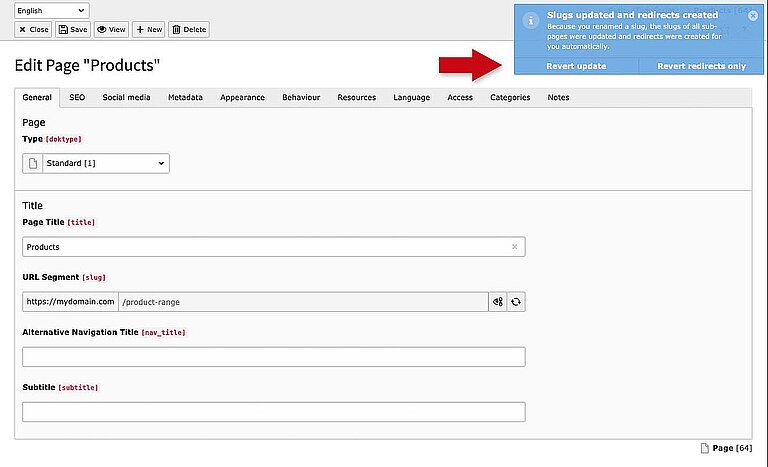Clear the Page Title field with the X icon
This screenshot has width=768, height=467.
pyautogui.click(x=514, y=246)
